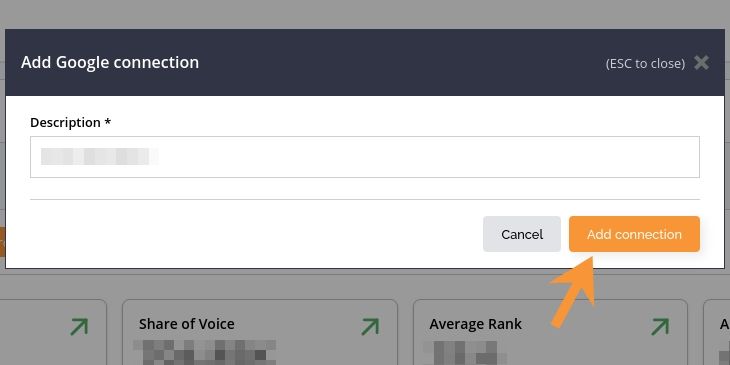Click the Add Google connection dialog title
The height and width of the screenshot is (365, 730).
tap(110, 62)
